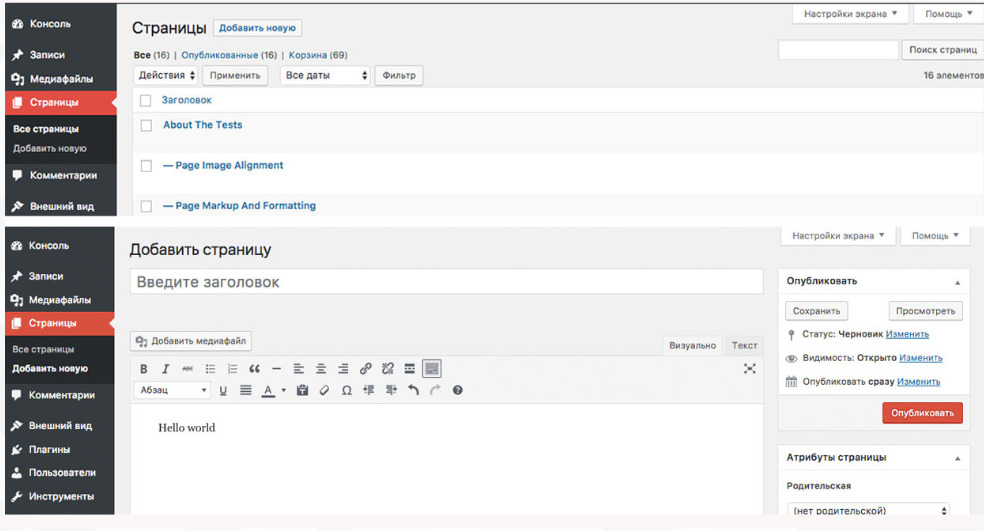Click the Добавить медиафайл button
984x531 pixels.
click(191, 341)
